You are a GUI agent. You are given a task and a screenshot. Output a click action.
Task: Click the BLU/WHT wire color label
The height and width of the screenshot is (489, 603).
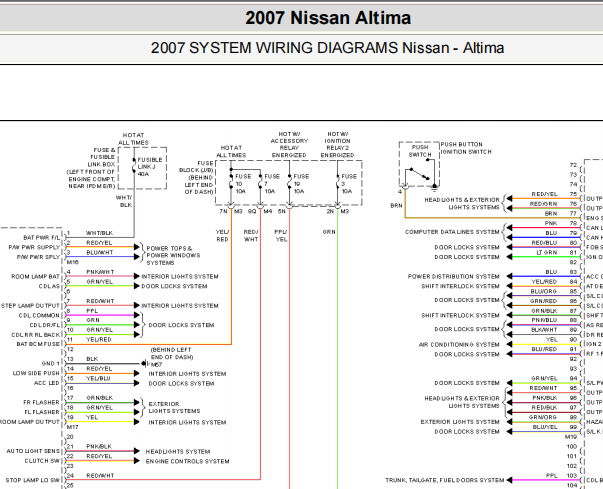pyautogui.click(x=100, y=253)
